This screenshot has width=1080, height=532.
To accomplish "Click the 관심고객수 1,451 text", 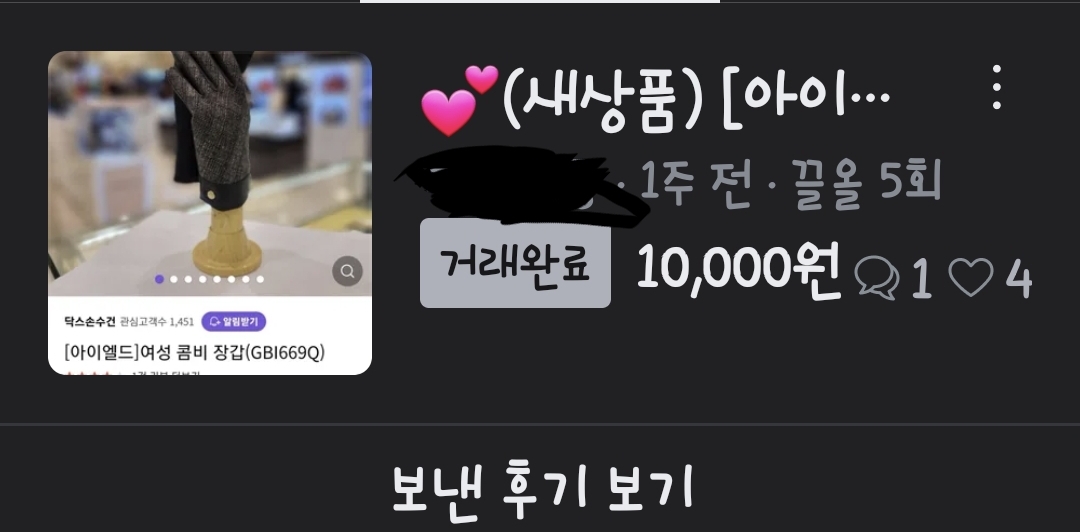I will tap(157, 322).
